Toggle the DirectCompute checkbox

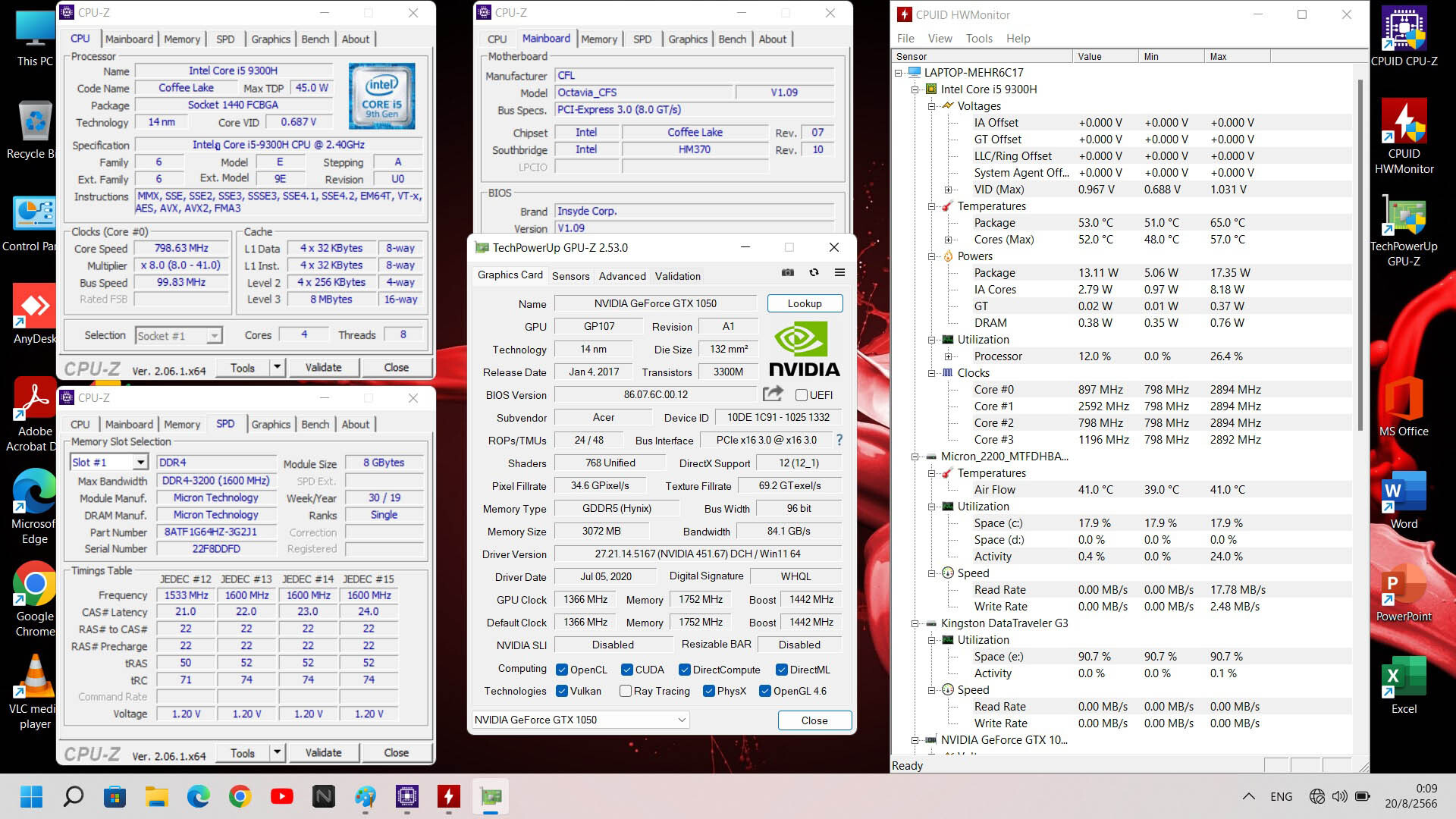pyautogui.click(x=685, y=670)
